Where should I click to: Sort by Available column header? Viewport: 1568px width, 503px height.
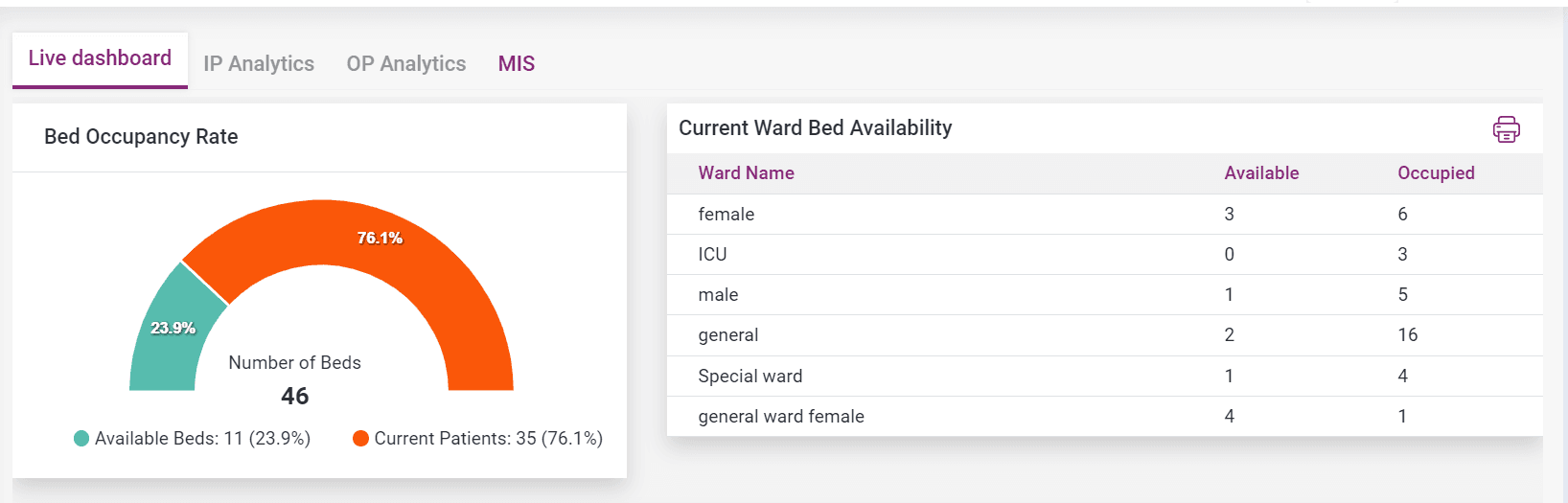(1261, 173)
